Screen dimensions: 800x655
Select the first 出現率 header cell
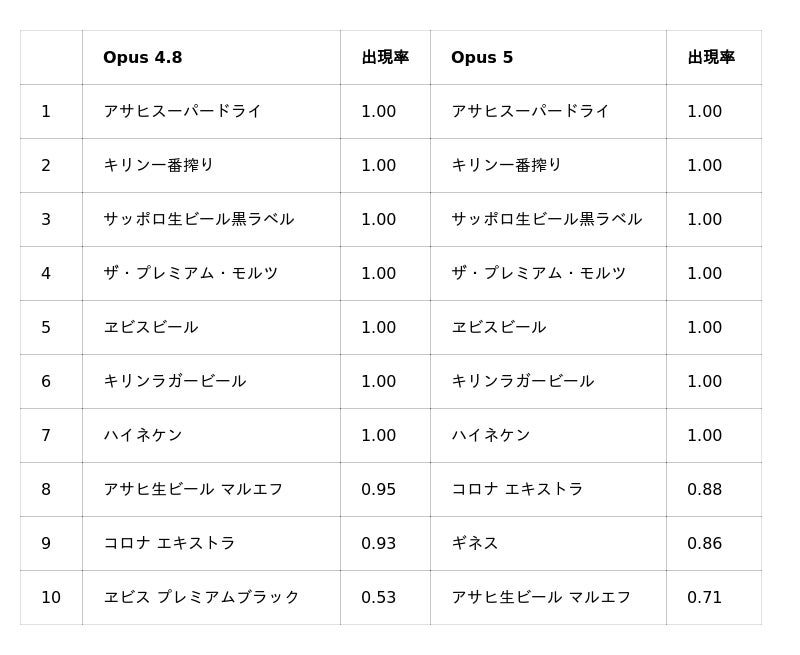(385, 57)
